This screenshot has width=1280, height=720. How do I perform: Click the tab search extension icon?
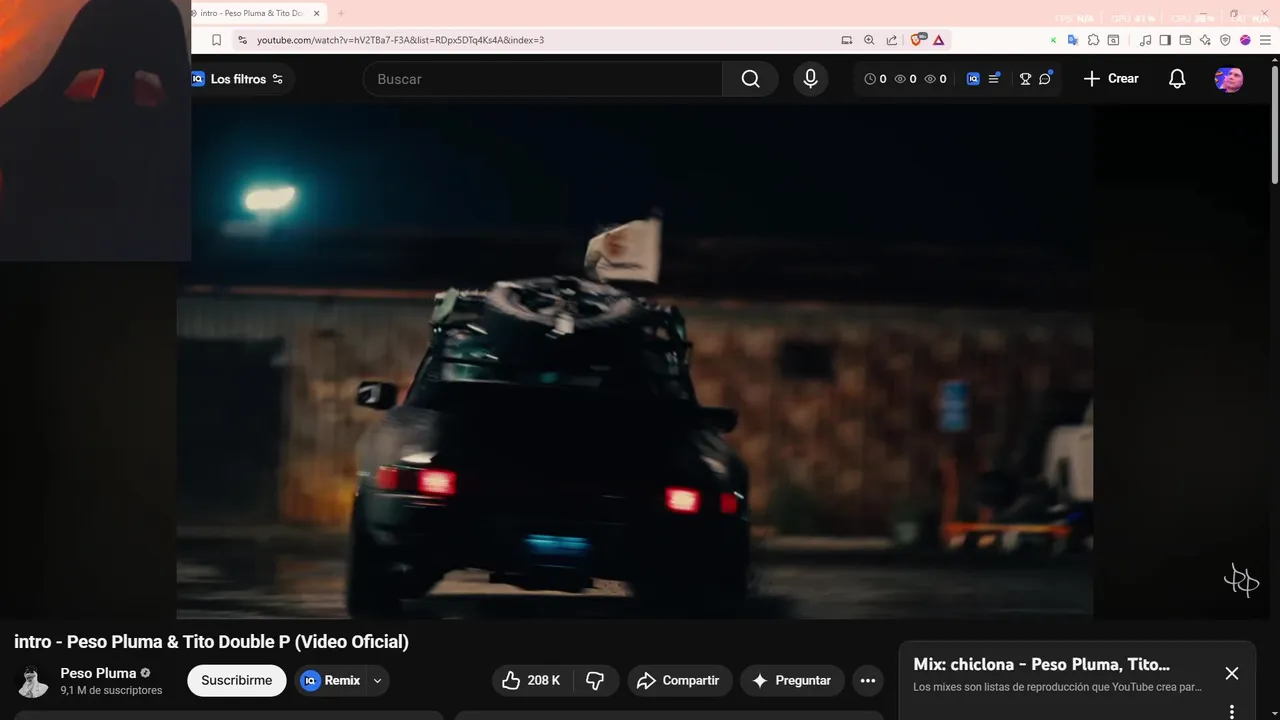point(1113,40)
